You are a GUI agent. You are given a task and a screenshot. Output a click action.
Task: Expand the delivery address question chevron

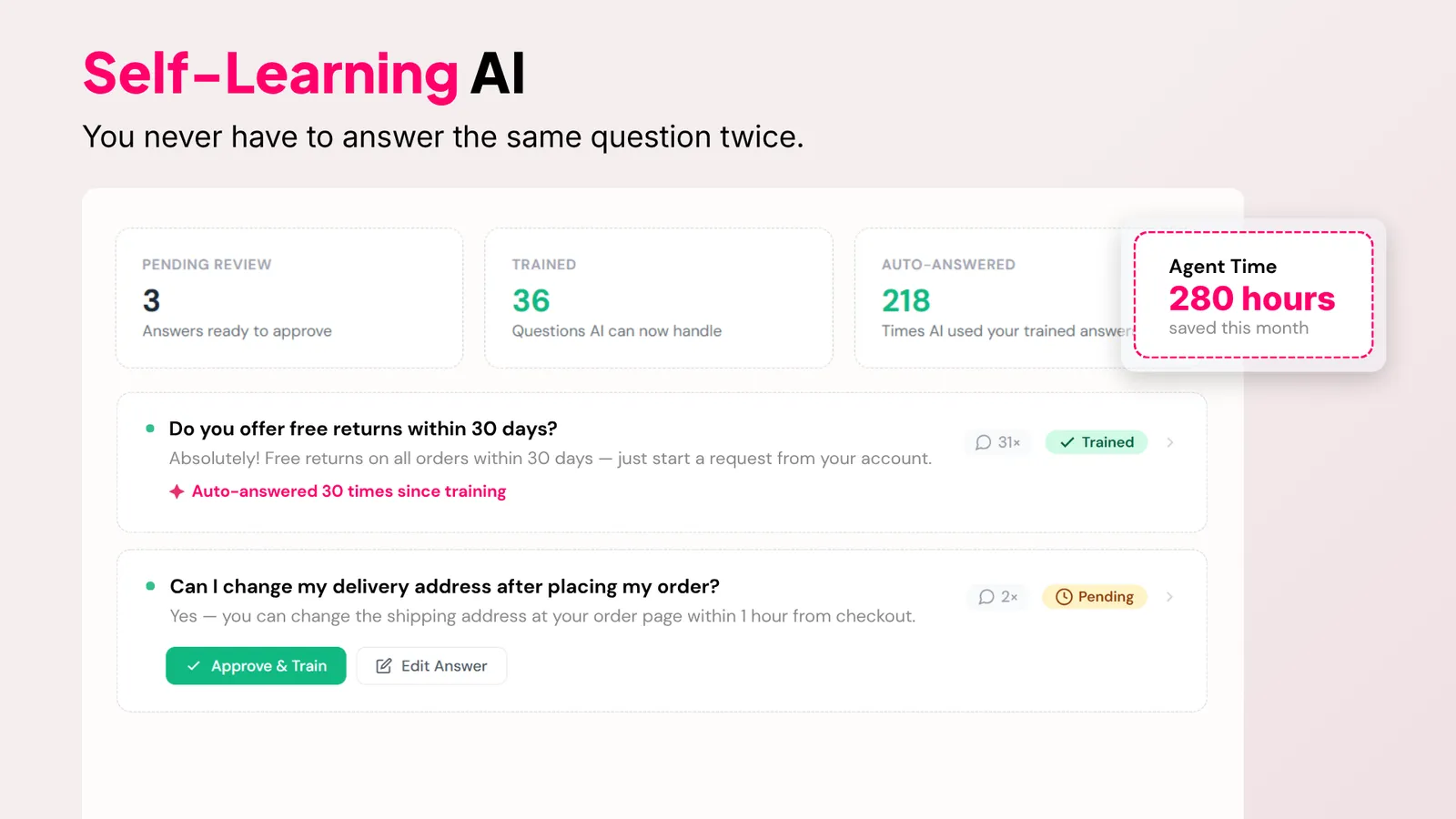coord(1170,597)
